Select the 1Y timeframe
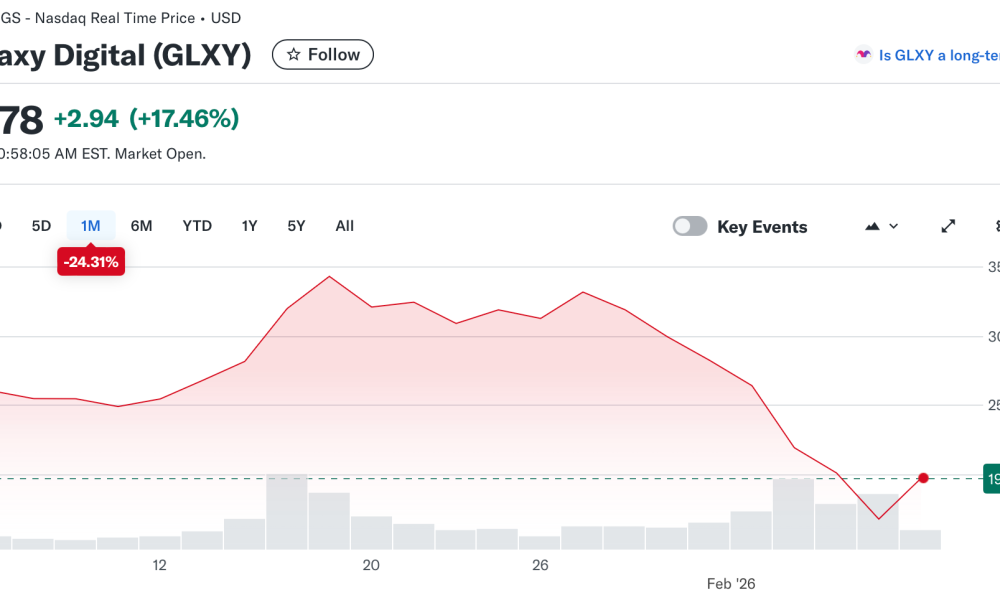1000x600 pixels. click(x=249, y=226)
